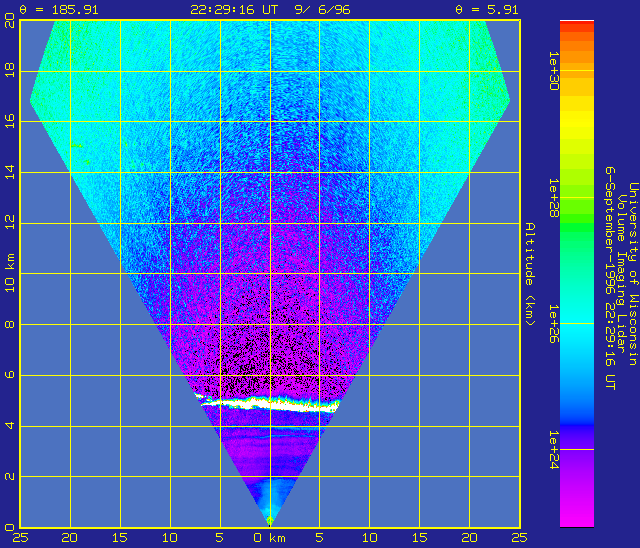Click the '6-September-1996 22:29:16 UT' caption
640x548 pixels.
pyautogui.click(x=610, y=278)
